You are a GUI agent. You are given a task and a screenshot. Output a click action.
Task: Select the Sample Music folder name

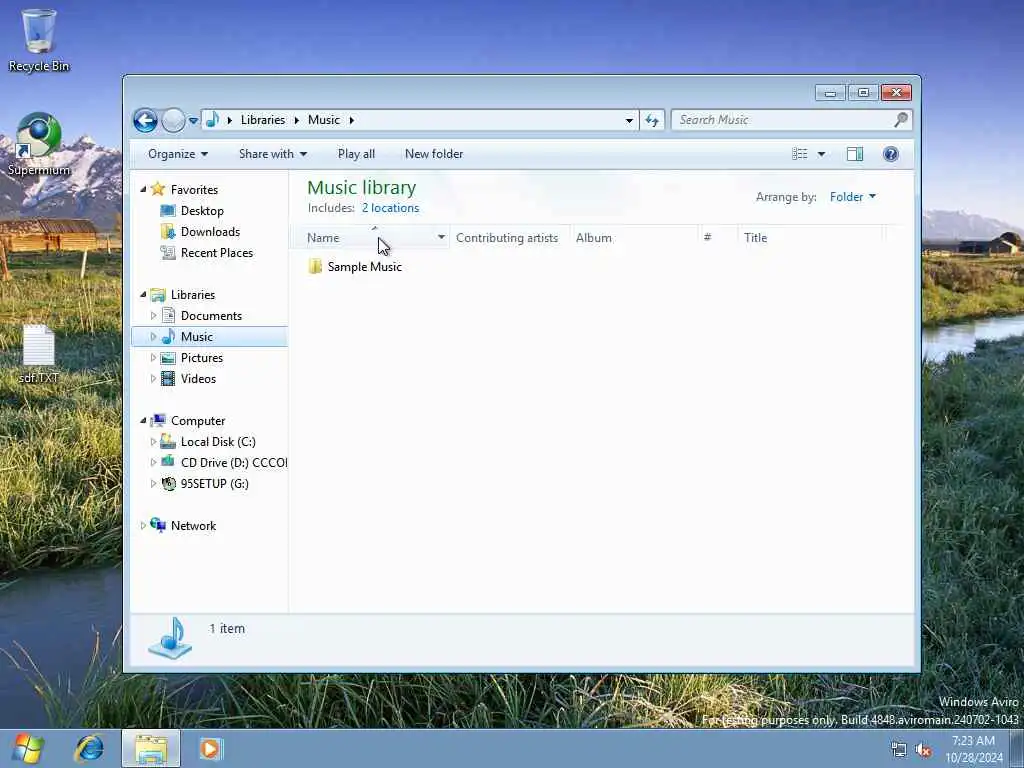364,267
